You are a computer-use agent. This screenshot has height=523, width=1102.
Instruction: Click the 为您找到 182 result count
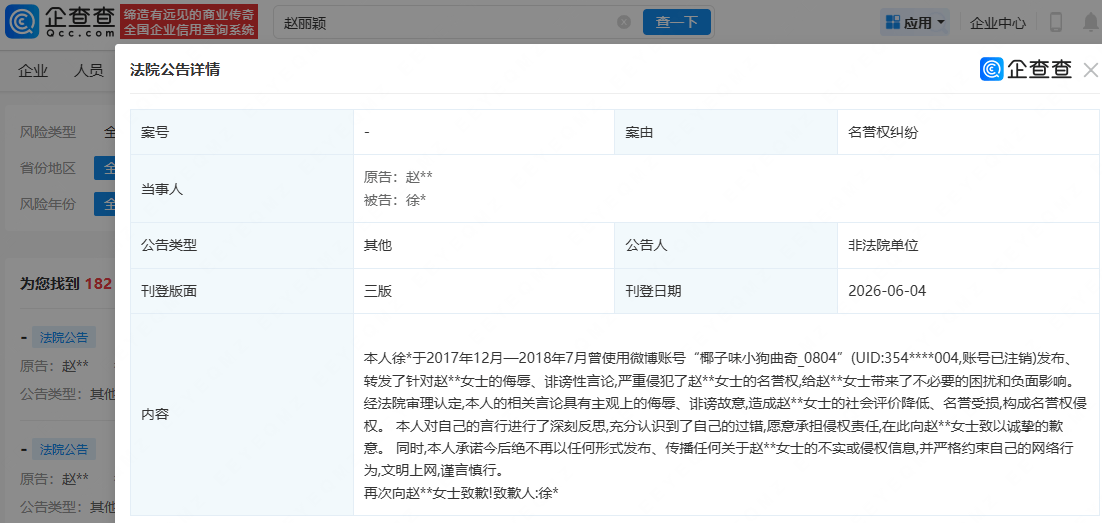tap(66, 283)
